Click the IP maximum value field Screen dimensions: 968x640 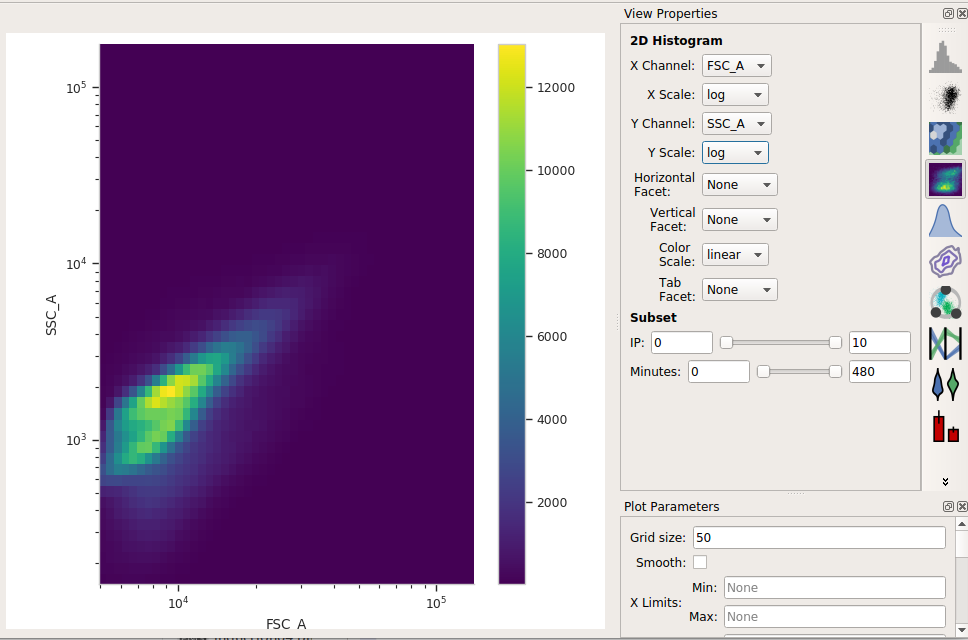click(x=879, y=343)
